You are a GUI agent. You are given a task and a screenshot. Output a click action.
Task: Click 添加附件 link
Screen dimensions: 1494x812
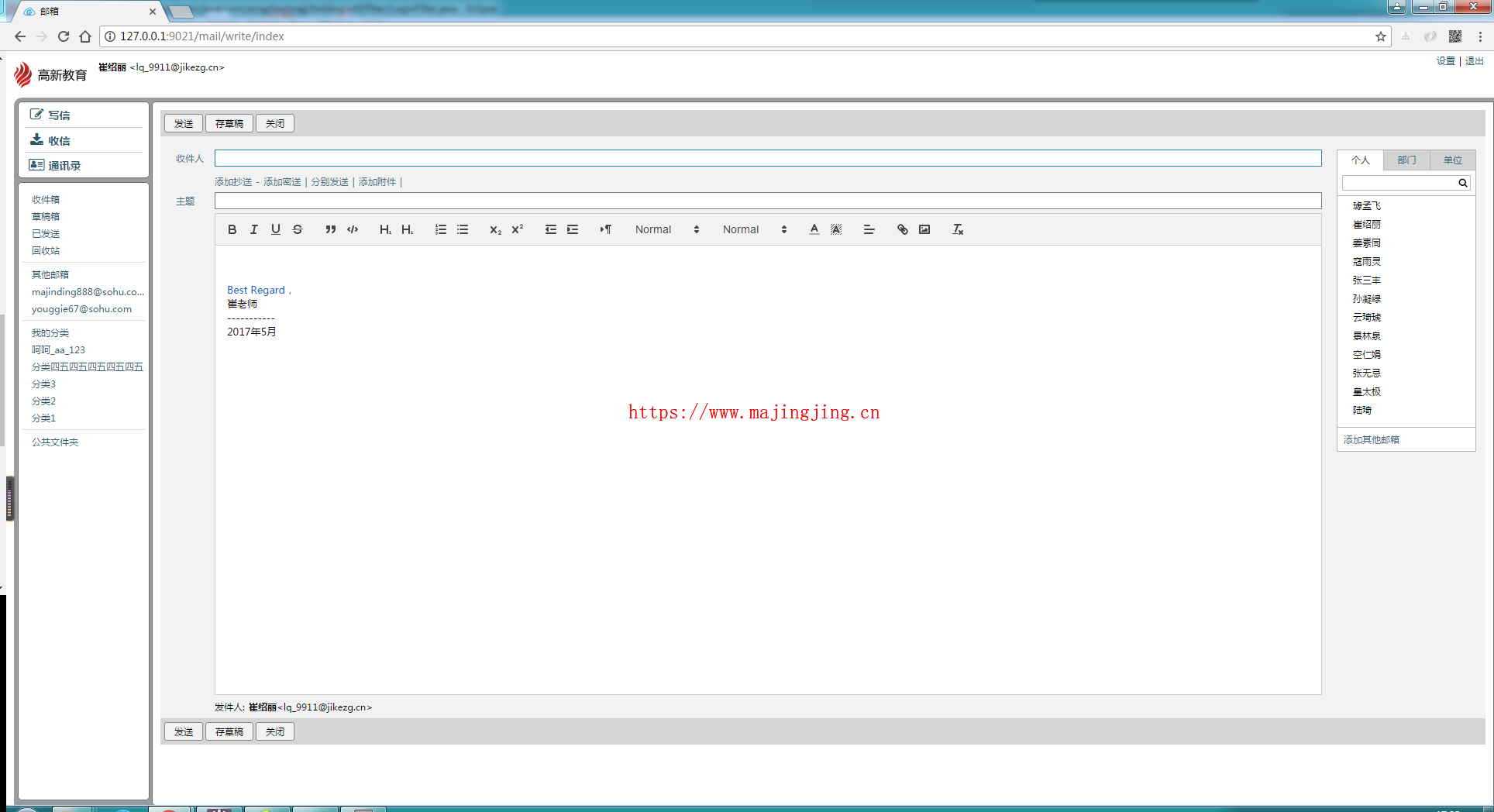click(x=377, y=182)
